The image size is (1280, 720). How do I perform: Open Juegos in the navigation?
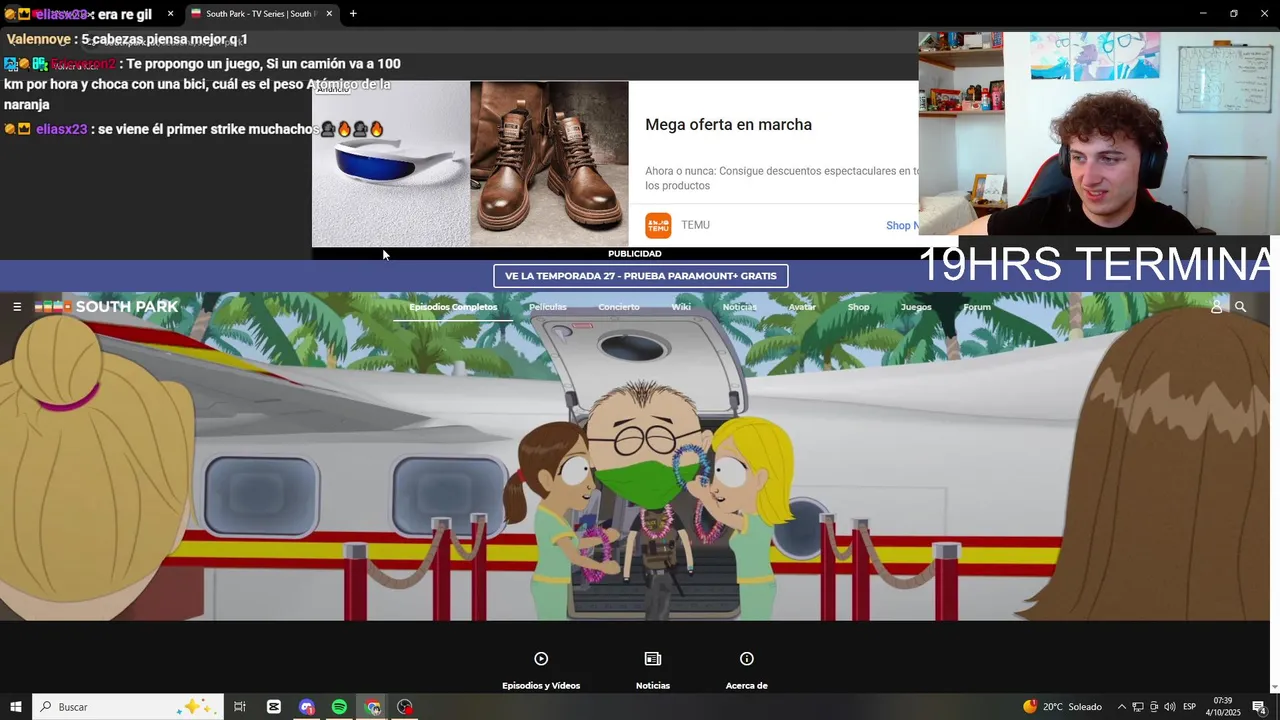pyautogui.click(x=916, y=307)
